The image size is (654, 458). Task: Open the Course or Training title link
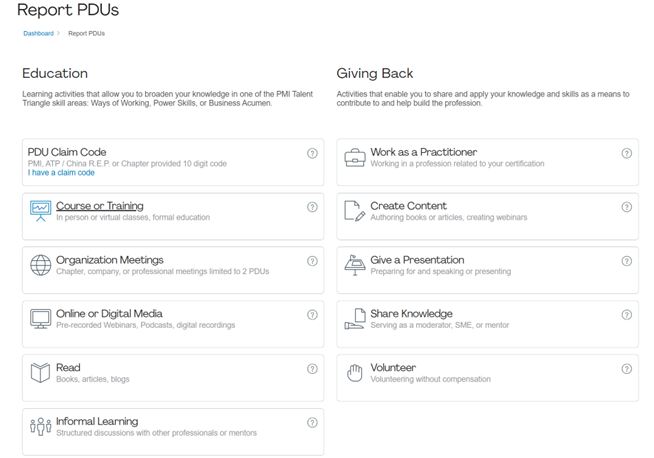[100, 206]
